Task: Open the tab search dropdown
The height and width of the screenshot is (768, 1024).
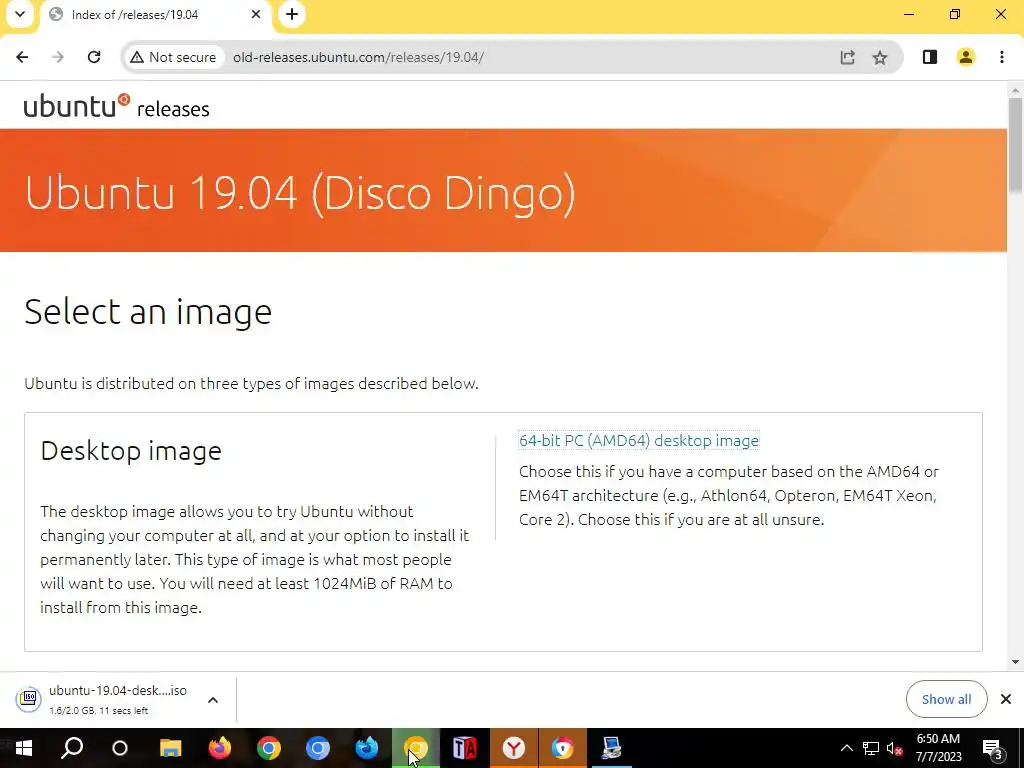Action: tap(20, 14)
